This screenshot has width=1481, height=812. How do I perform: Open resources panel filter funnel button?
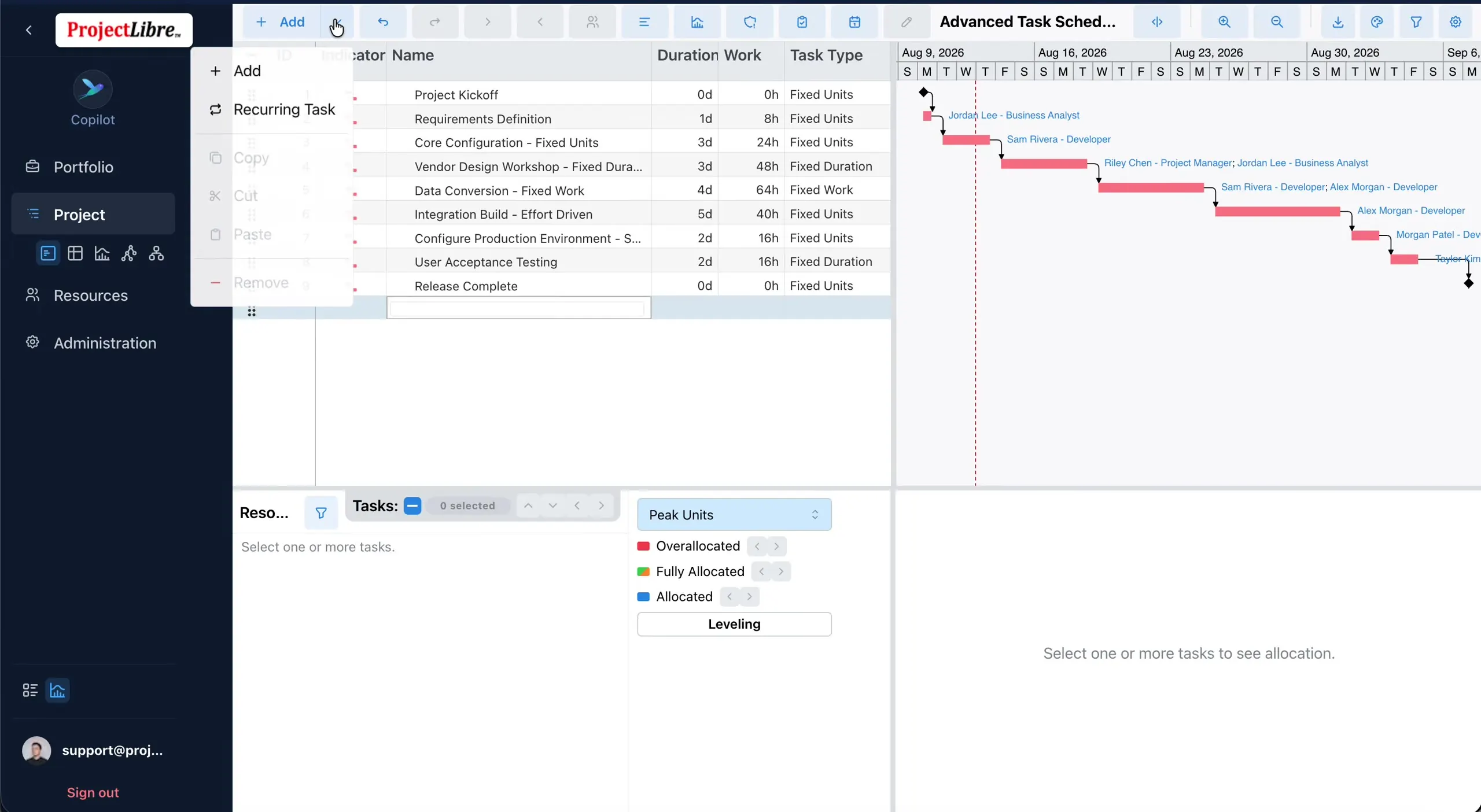coord(321,513)
